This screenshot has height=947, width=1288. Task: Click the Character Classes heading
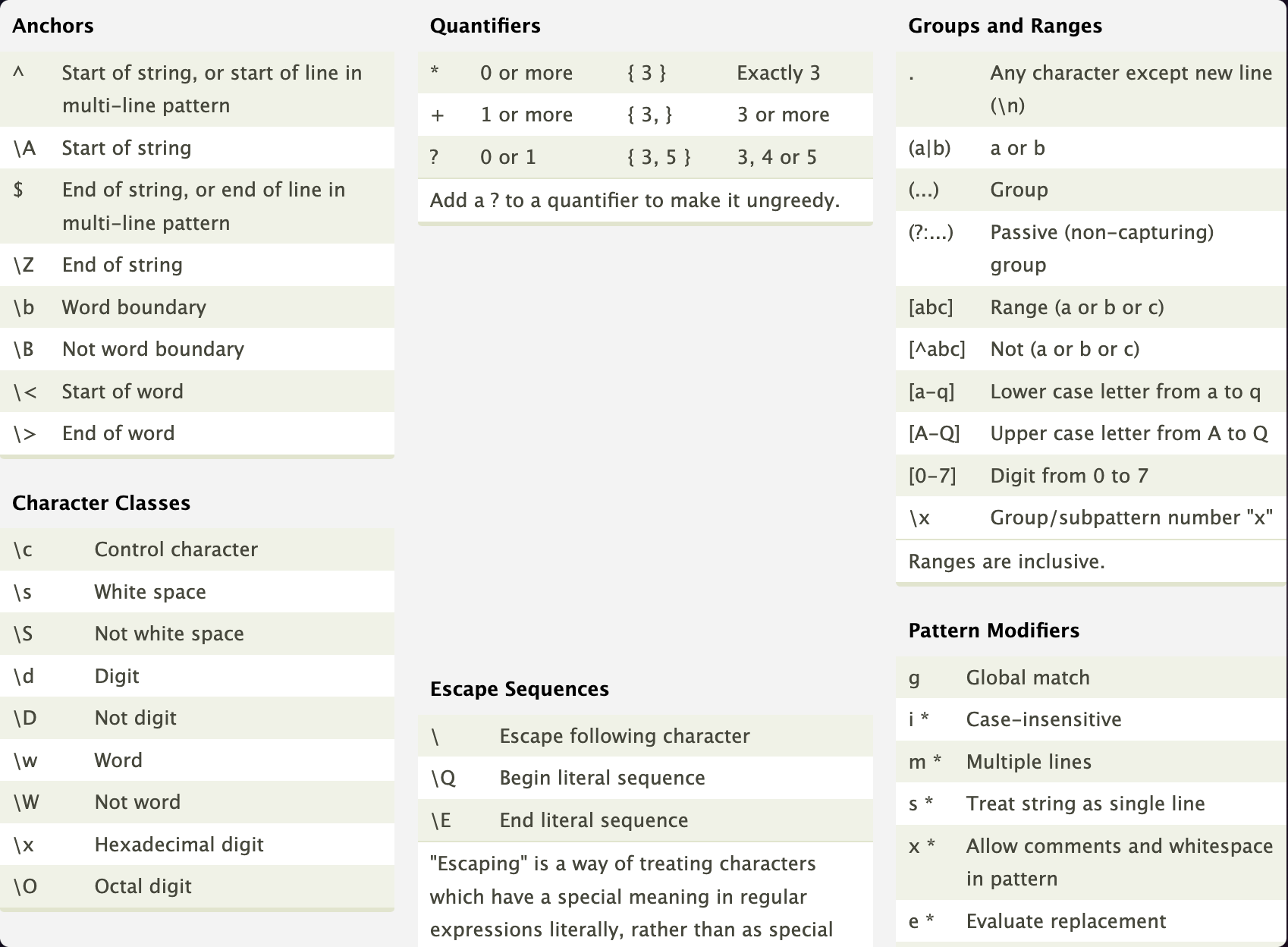pyautogui.click(x=101, y=503)
